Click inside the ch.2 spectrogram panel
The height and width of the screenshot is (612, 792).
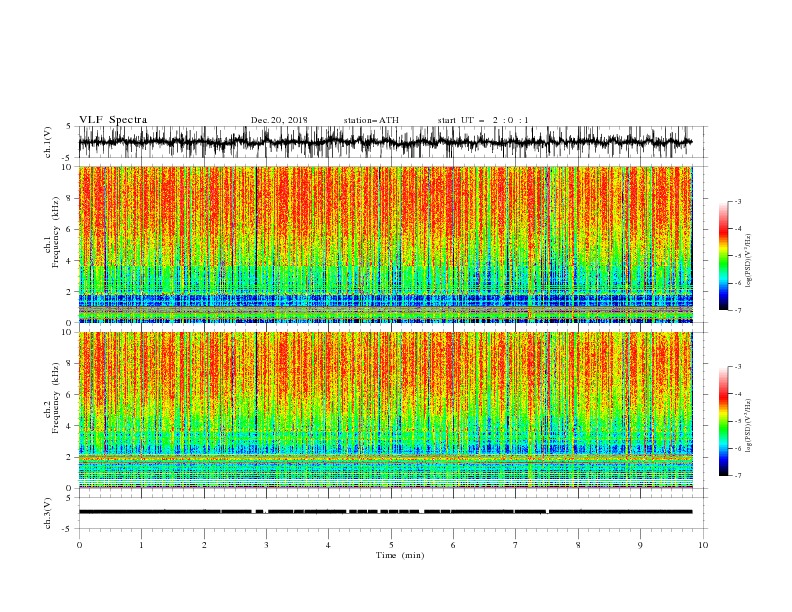[385, 410]
